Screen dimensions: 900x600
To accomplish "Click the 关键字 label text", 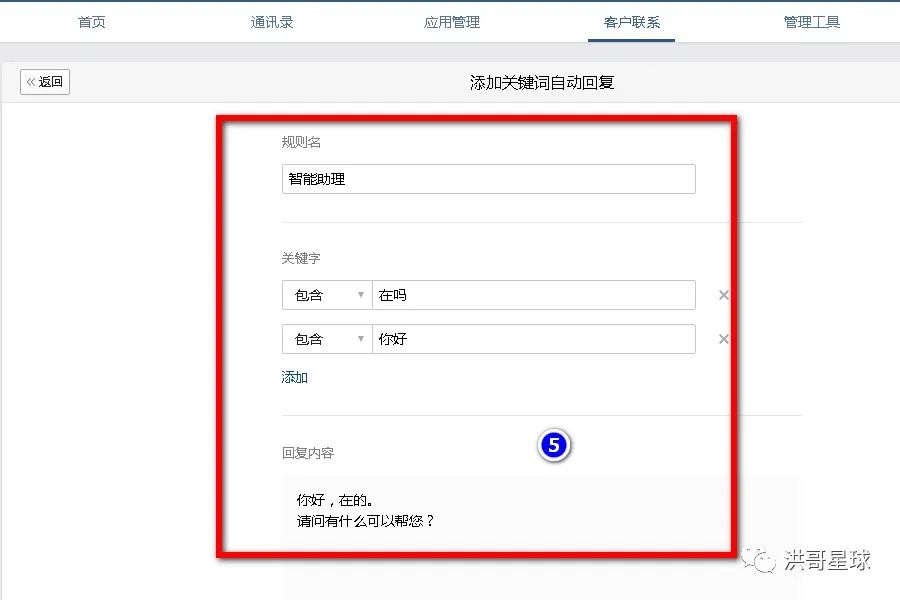I will 301,258.
